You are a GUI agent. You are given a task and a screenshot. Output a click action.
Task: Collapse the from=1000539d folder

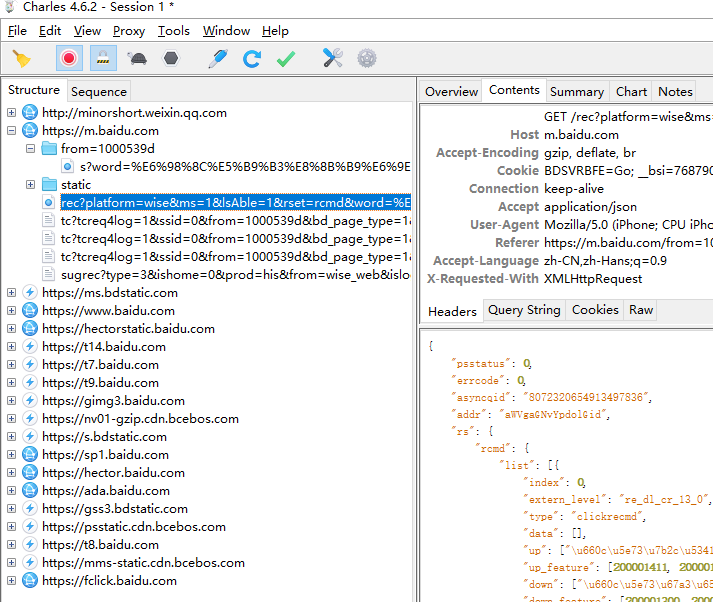[30, 148]
